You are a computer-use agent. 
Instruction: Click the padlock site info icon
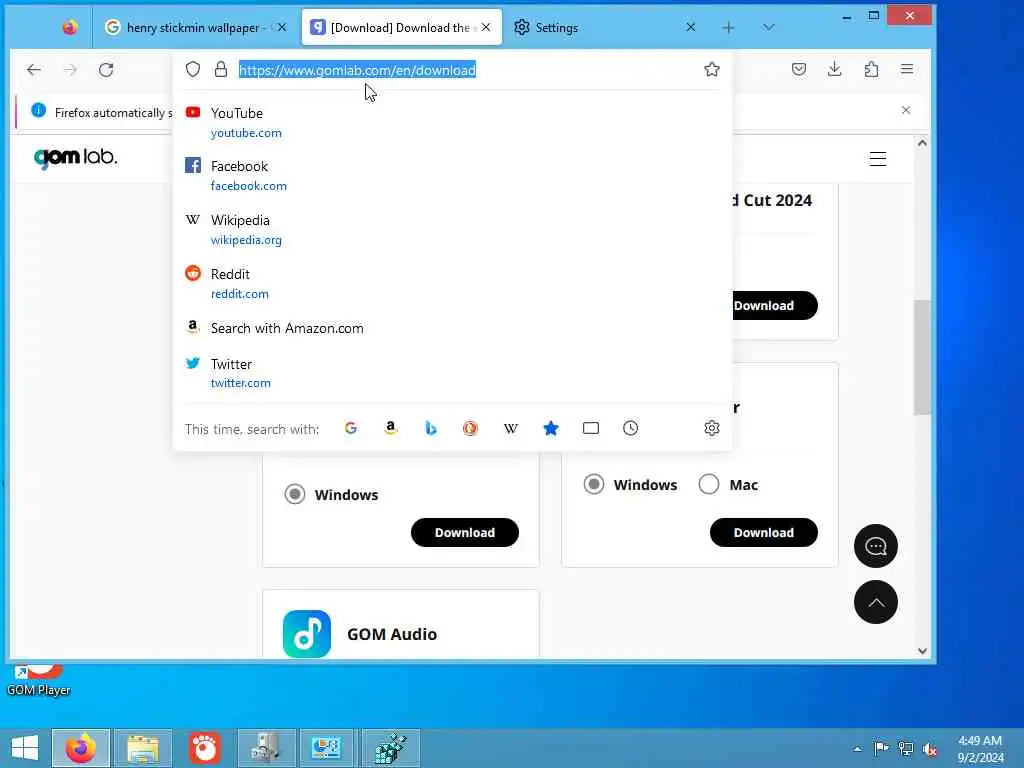coord(221,69)
